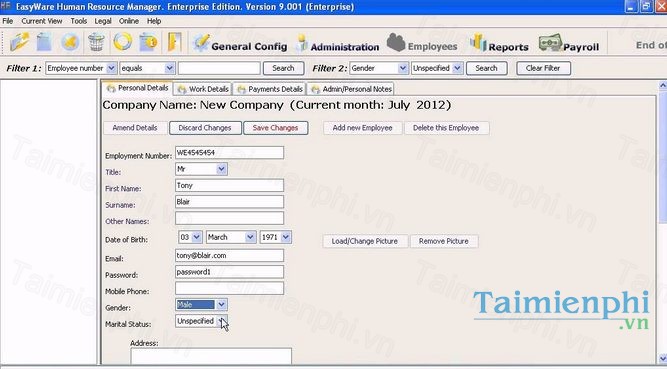Click the wire trash basket icon
667x369 pixels.
[96, 42]
